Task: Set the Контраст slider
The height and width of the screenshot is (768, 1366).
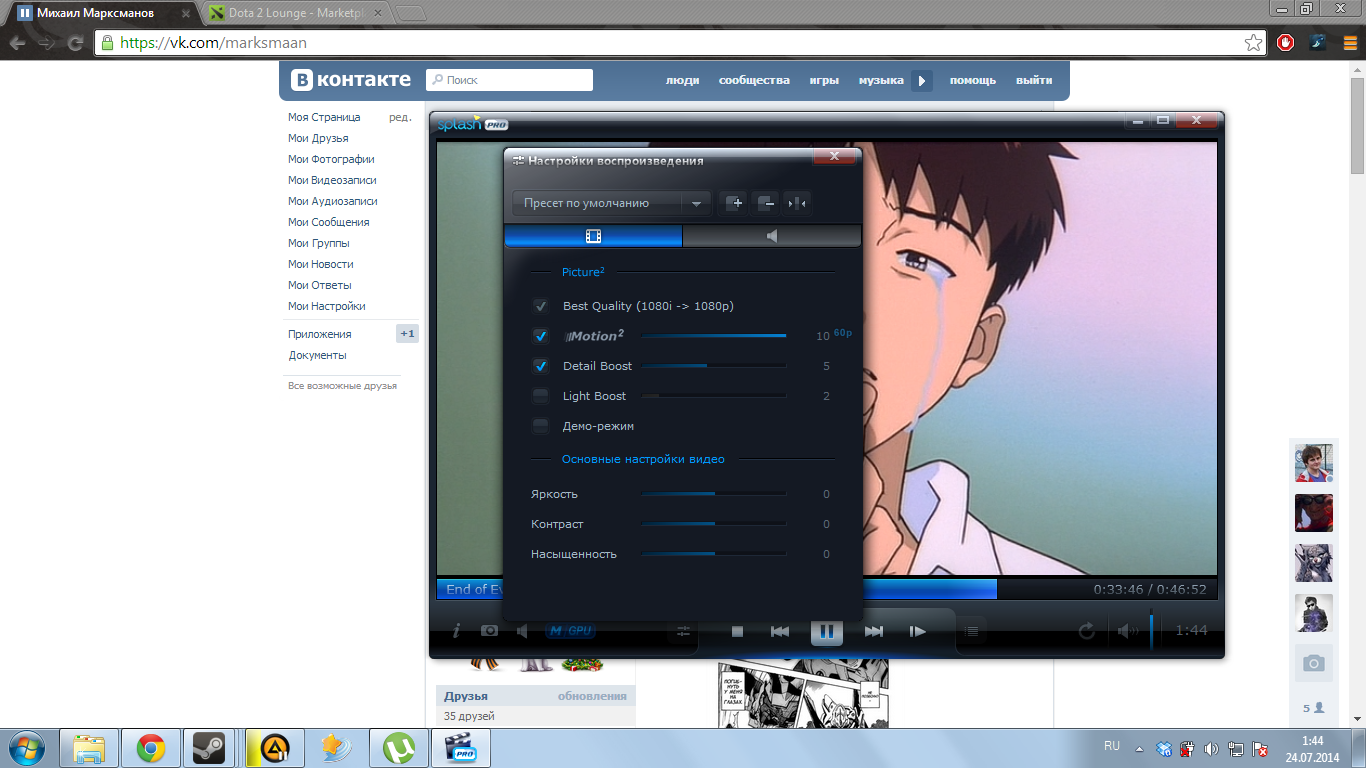Action: tap(713, 524)
